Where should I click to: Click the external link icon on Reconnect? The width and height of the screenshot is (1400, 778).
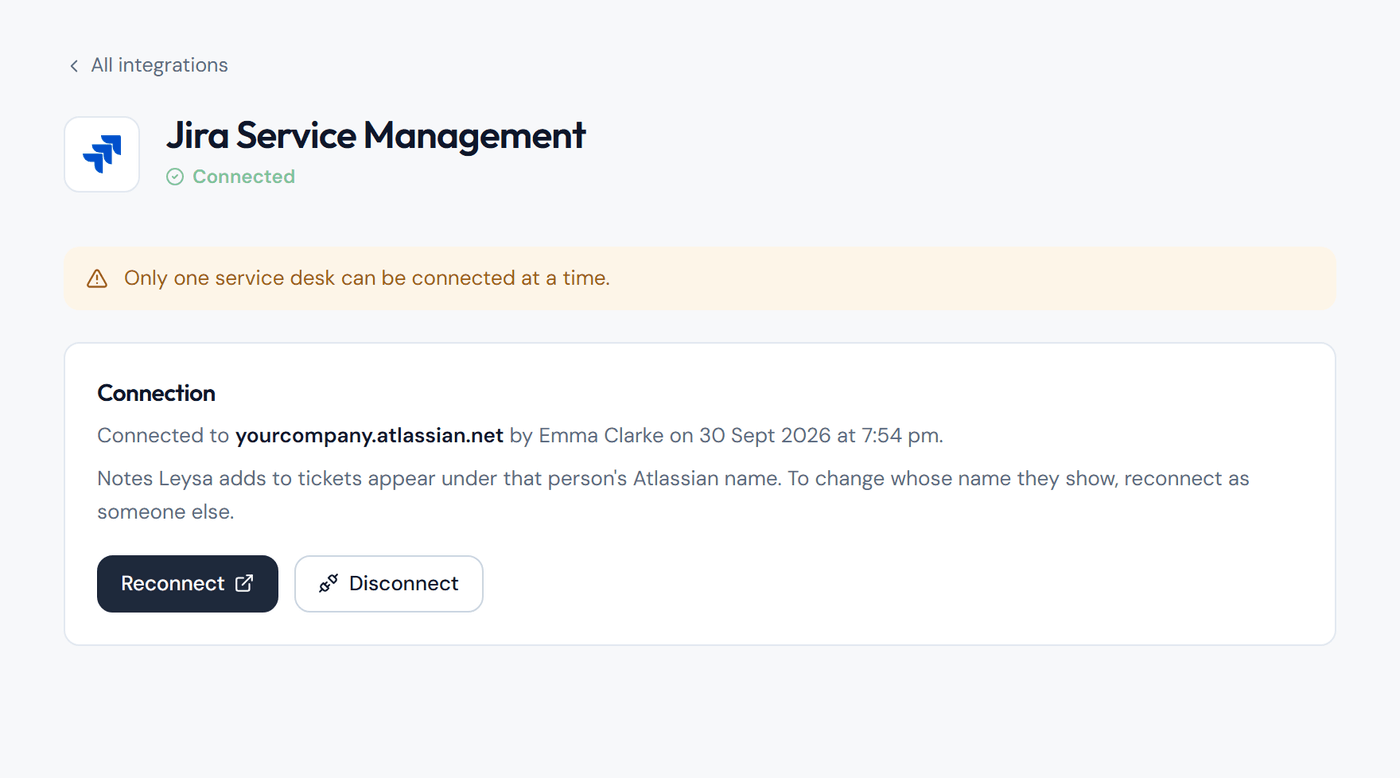[244, 583]
